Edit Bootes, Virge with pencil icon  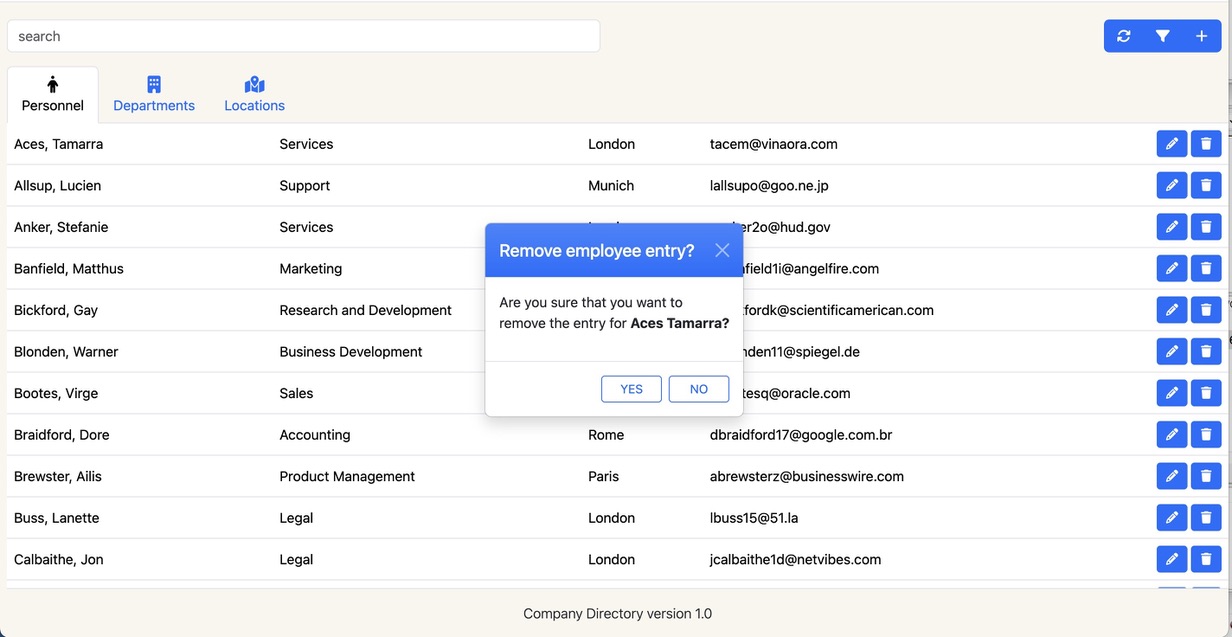(1171, 393)
